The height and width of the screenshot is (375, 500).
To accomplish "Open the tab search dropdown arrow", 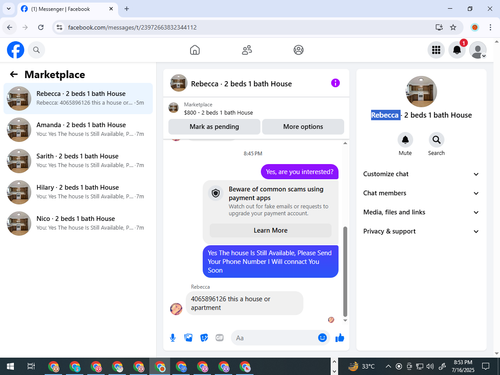I will pos(9,9).
